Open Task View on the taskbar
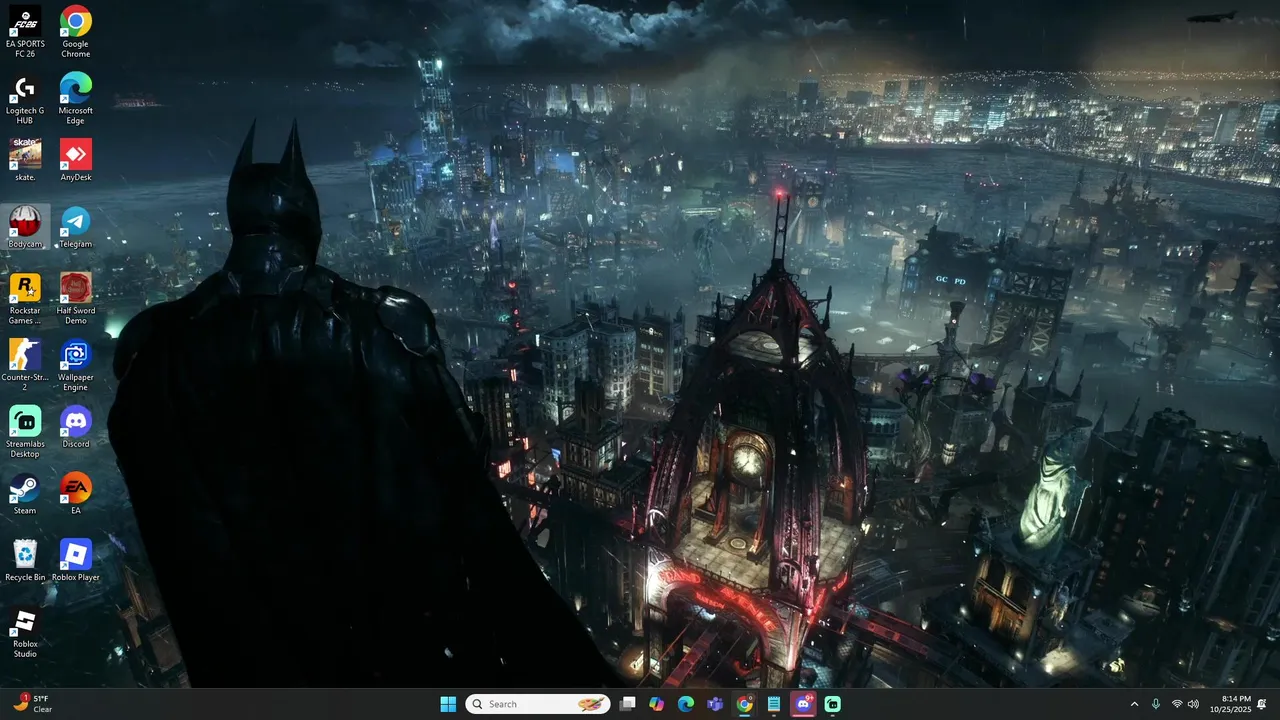Image resolution: width=1280 pixels, height=720 pixels. (628, 704)
